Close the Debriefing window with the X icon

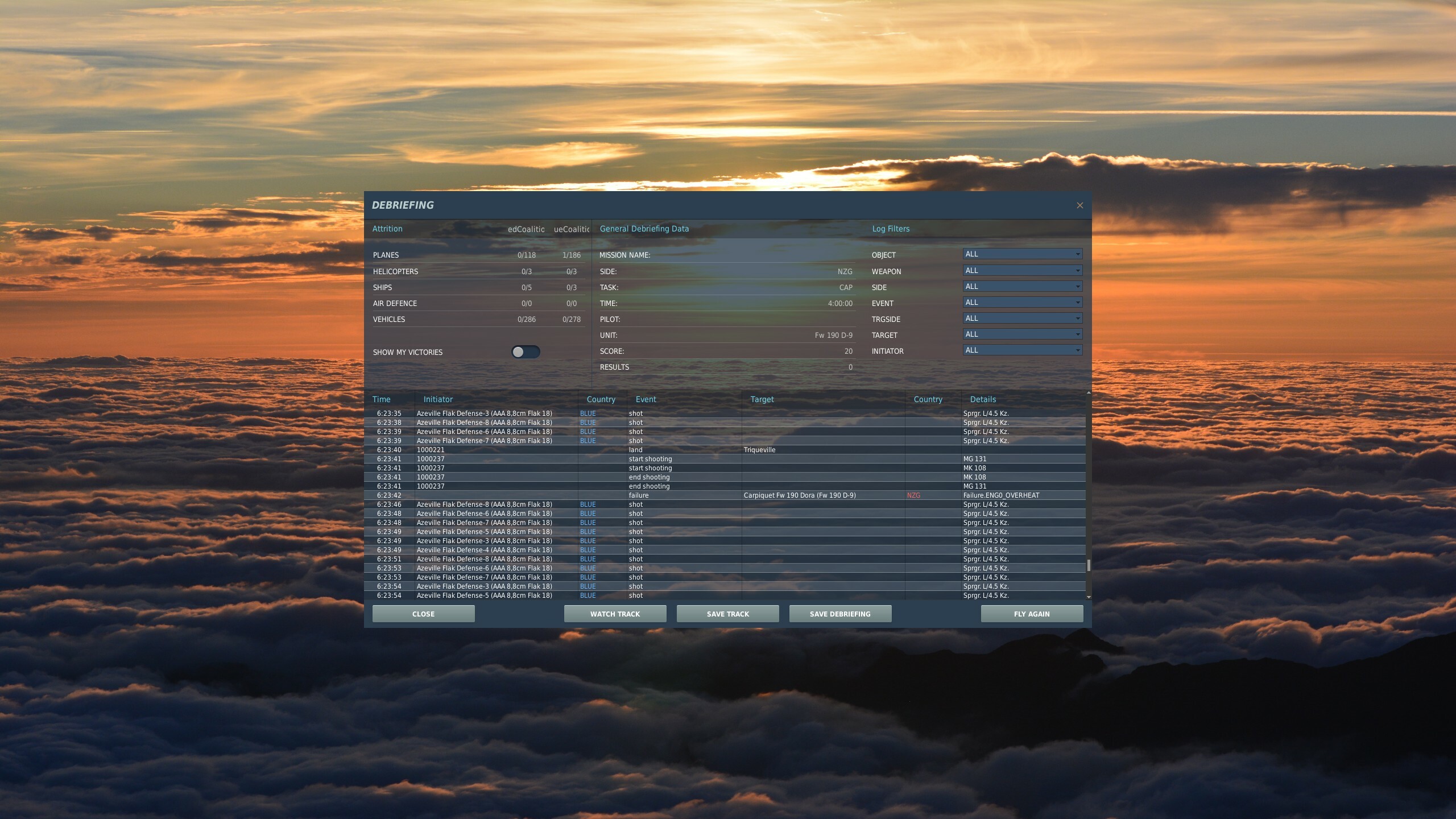tap(1079, 205)
